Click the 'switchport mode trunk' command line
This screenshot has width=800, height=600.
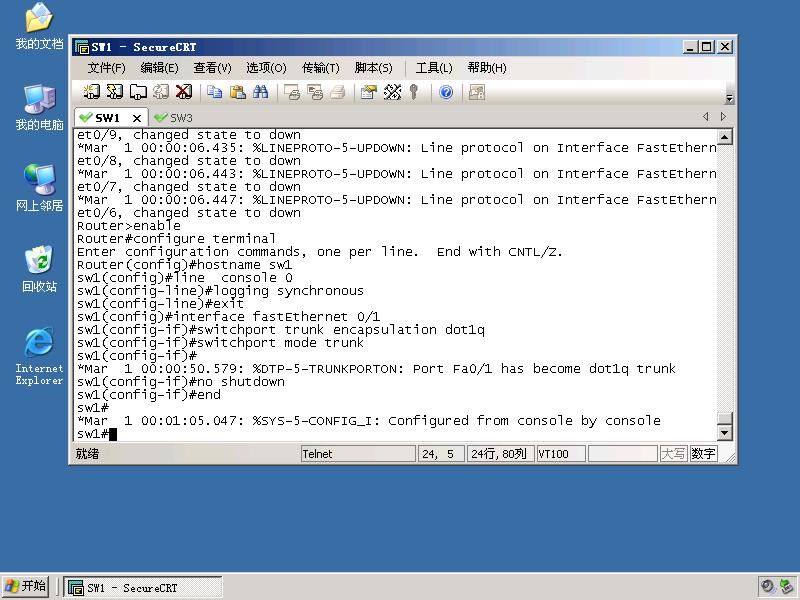tap(220, 343)
